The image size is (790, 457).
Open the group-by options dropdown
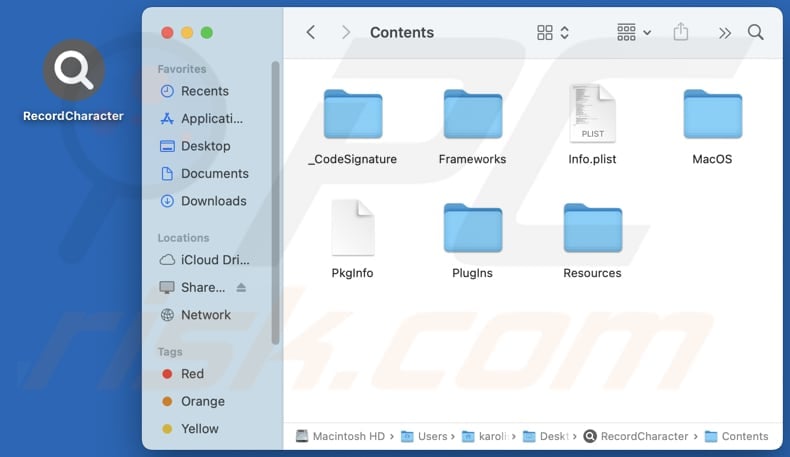tap(634, 33)
